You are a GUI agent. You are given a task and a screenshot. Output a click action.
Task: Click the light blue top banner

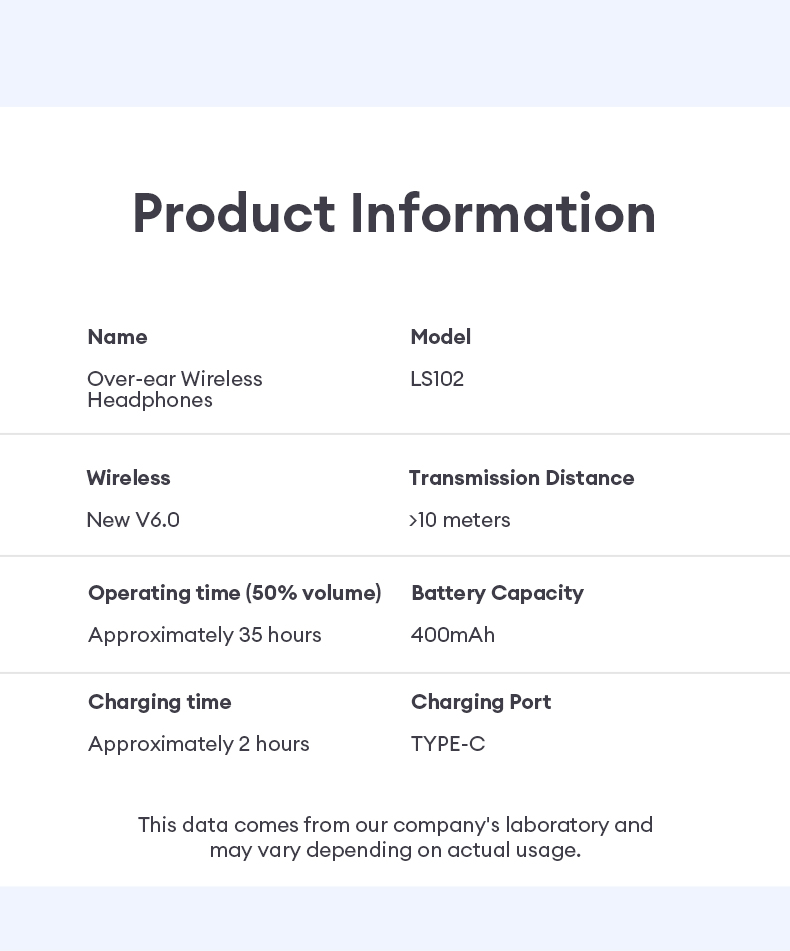coord(395,53)
